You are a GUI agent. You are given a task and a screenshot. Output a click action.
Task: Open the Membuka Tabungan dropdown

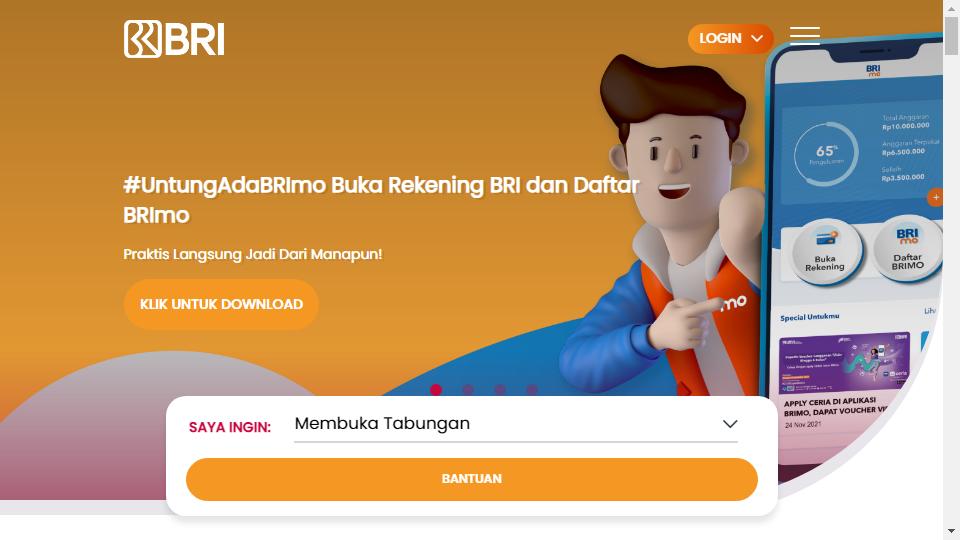click(516, 424)
